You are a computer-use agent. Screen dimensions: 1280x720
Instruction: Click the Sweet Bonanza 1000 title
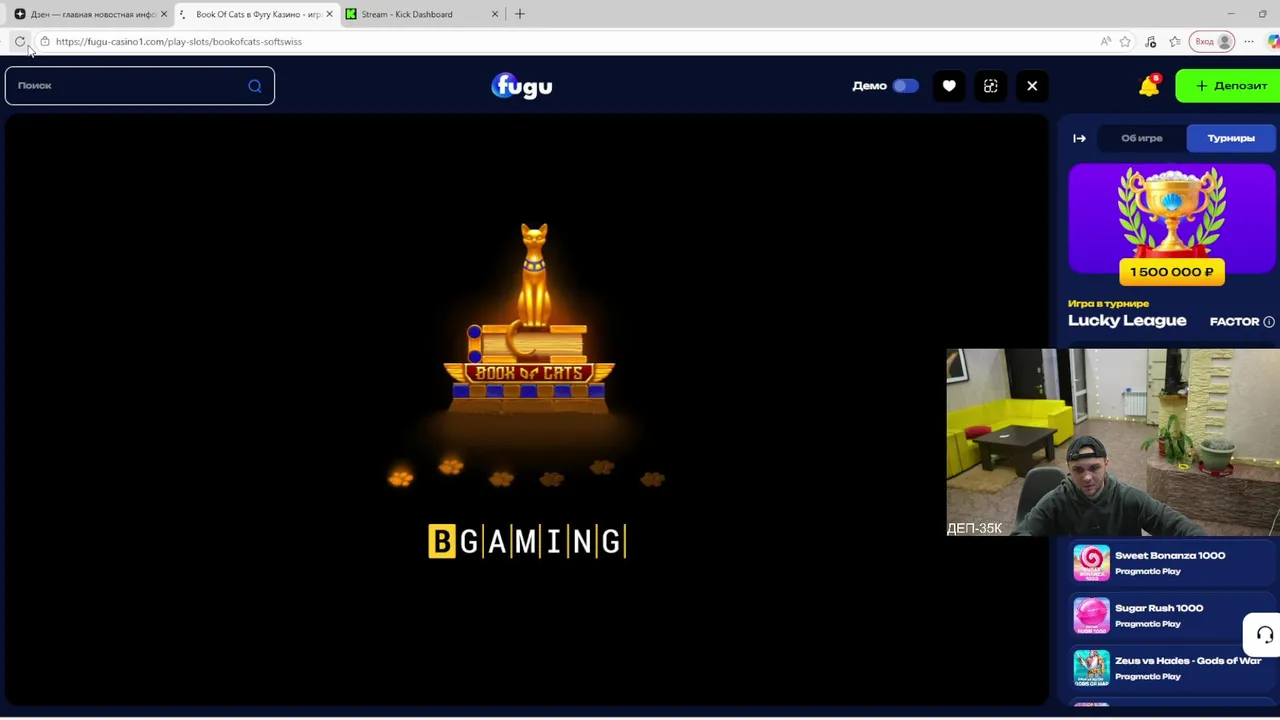(x=1170, y=555)
